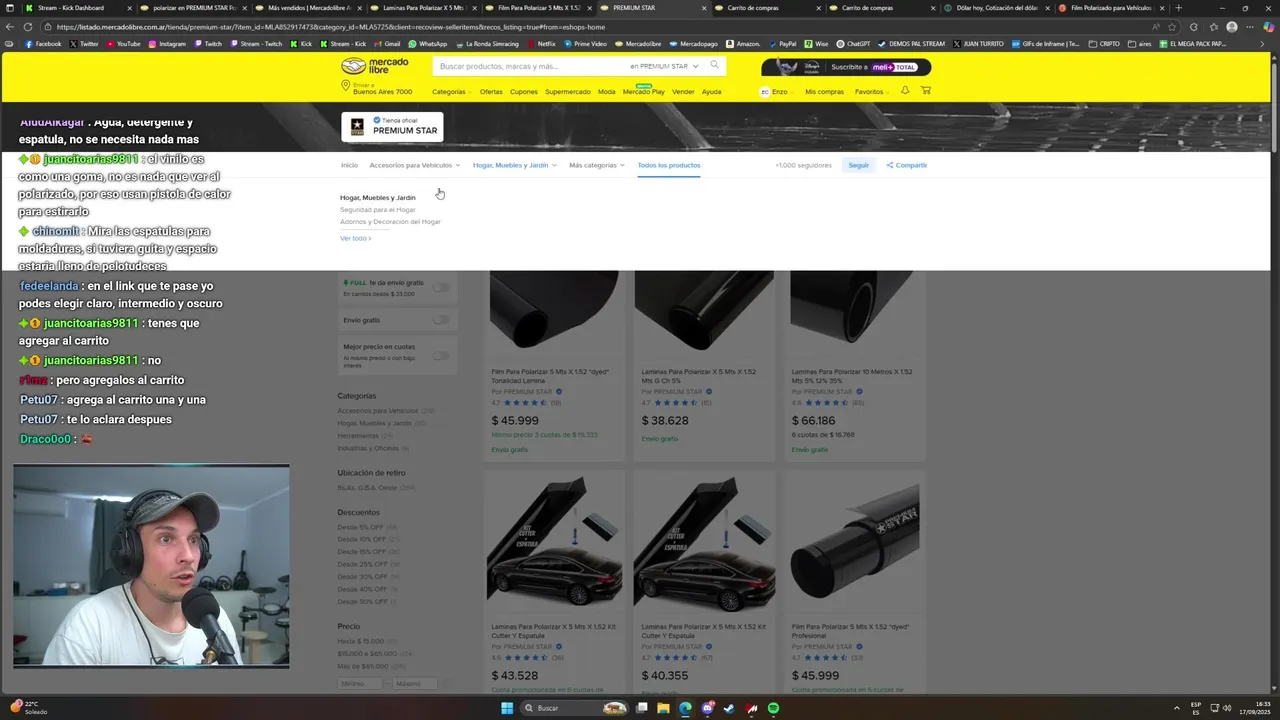Open the Enzo account dropdown
1280x720 pixels.
coord(777,91)
